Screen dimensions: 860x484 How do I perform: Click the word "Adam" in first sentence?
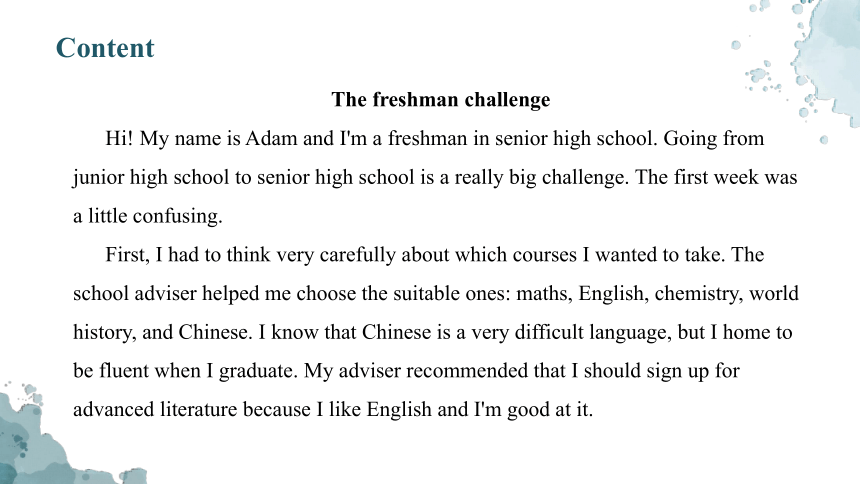pos(271,138)
